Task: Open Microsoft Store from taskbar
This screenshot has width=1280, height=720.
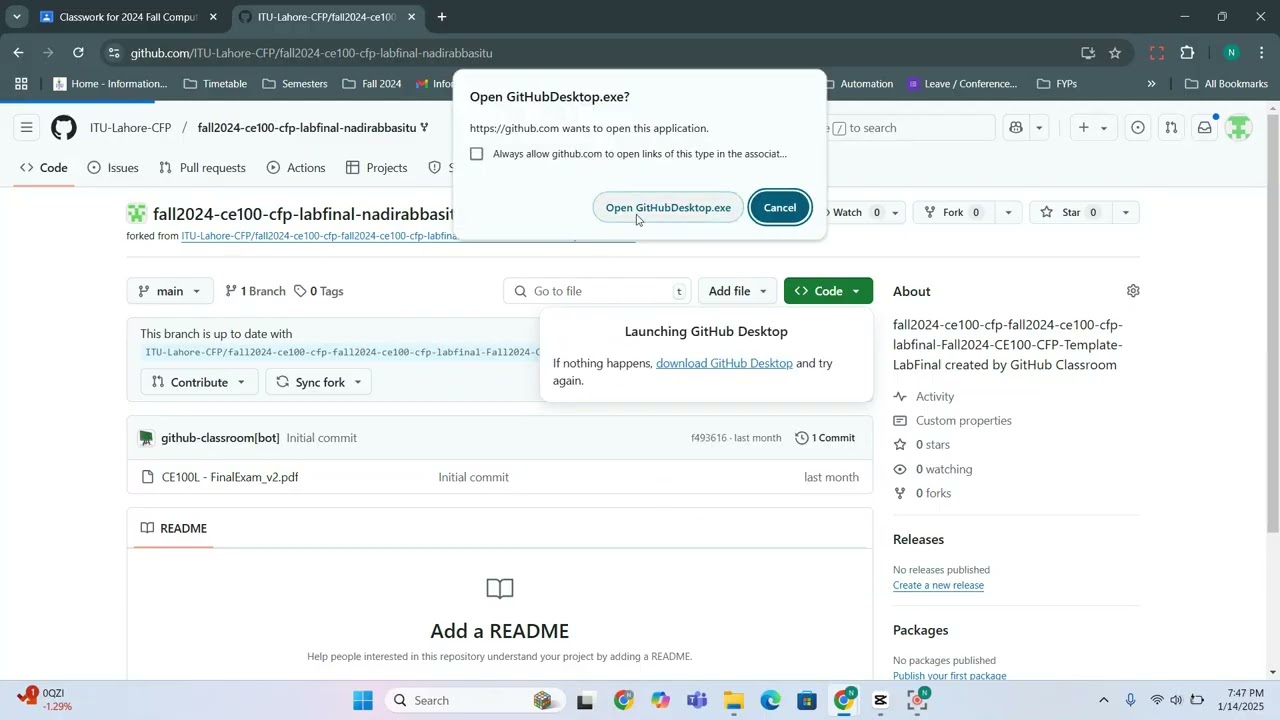Action: tap(808, 700)
